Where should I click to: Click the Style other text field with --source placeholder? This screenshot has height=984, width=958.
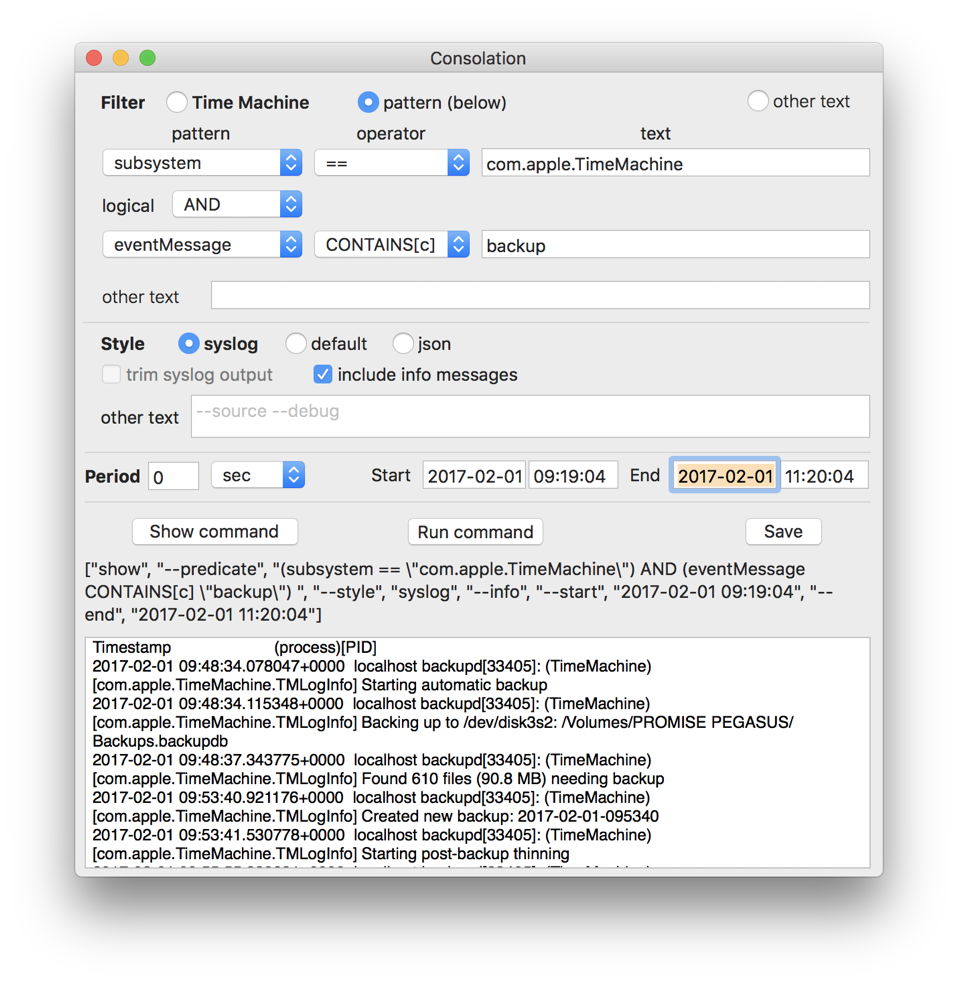530,416
